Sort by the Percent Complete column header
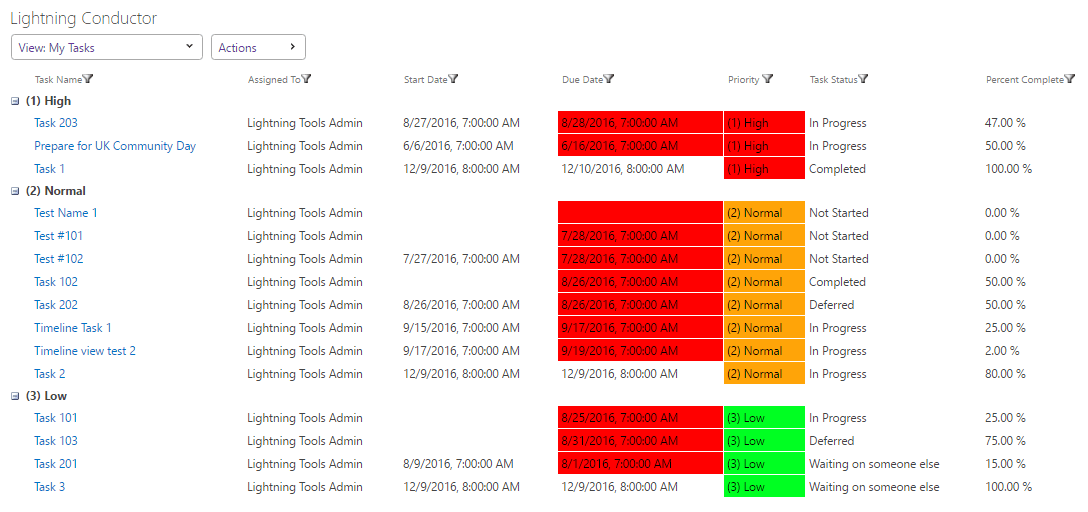The height and width of the screenshot is (512, 1088). point(1025,80)
